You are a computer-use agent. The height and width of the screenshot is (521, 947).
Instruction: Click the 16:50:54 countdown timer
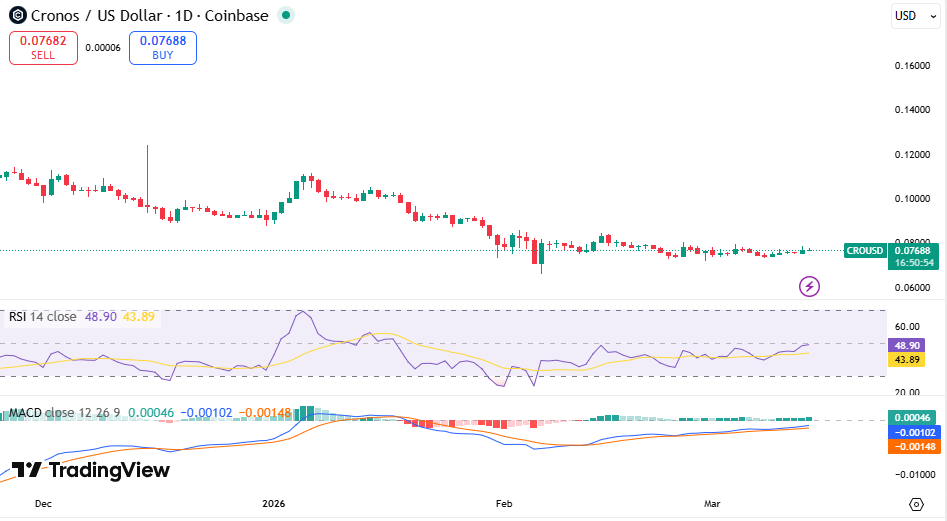tap(914, 263)
